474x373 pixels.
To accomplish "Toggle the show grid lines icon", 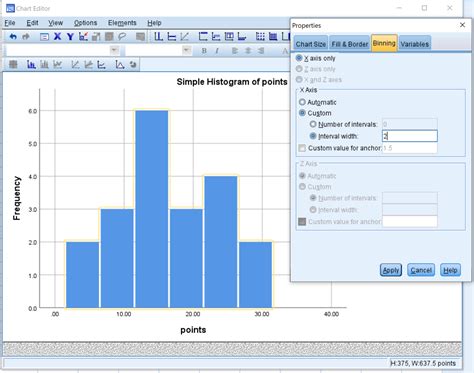I will pyautogui.click(x=260, y=36).
